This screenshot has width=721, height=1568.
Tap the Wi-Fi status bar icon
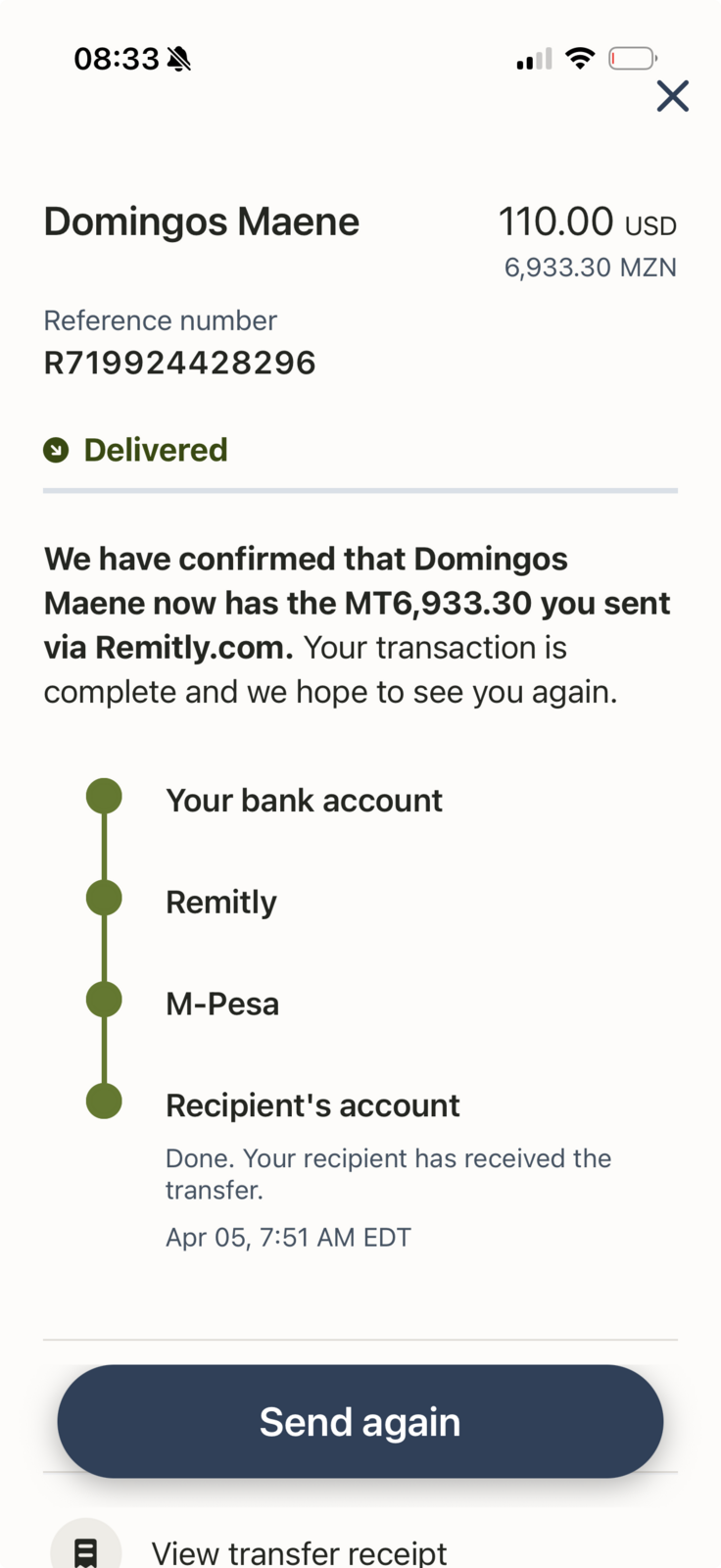(x=580, y=59)
